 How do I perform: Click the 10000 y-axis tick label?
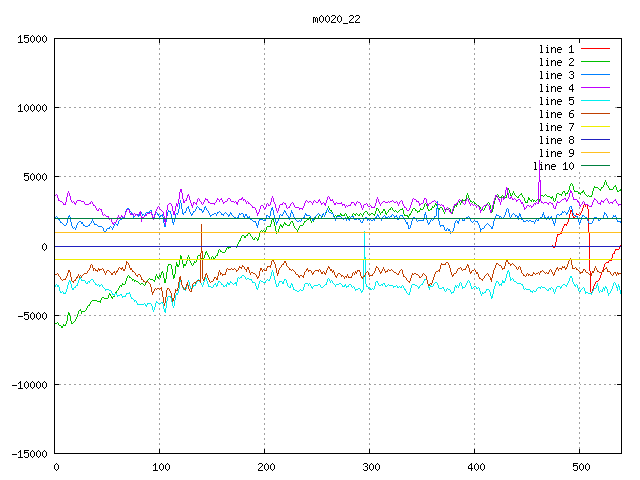[32, 108]
